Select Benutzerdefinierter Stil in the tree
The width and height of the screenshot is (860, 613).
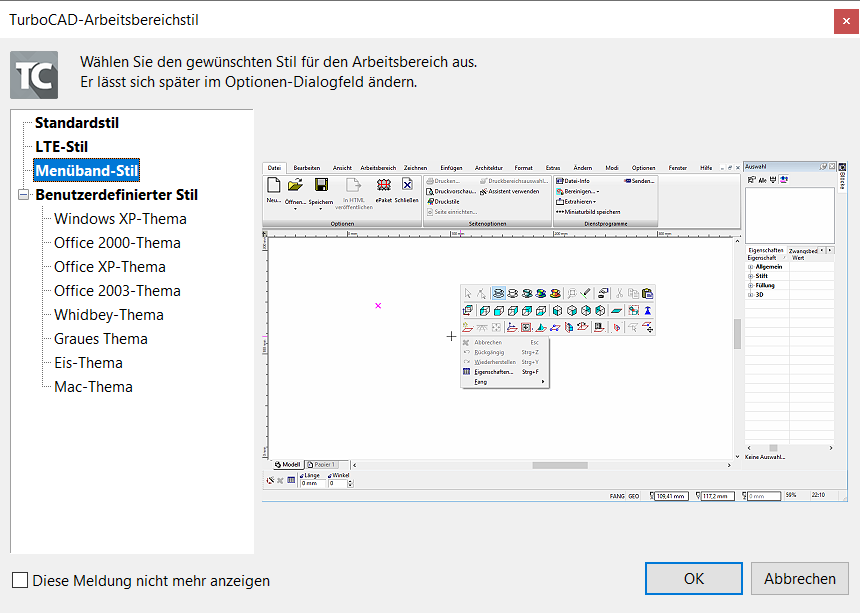[x=116, y=195]
